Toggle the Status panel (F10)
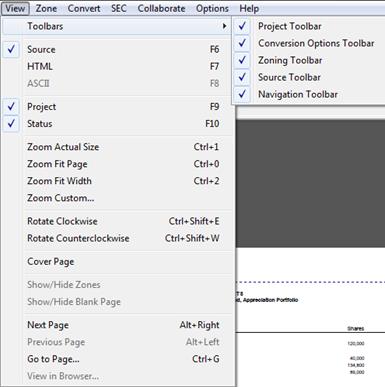The image size is (385, 387). pyautogui.click(x=117, y=124)
